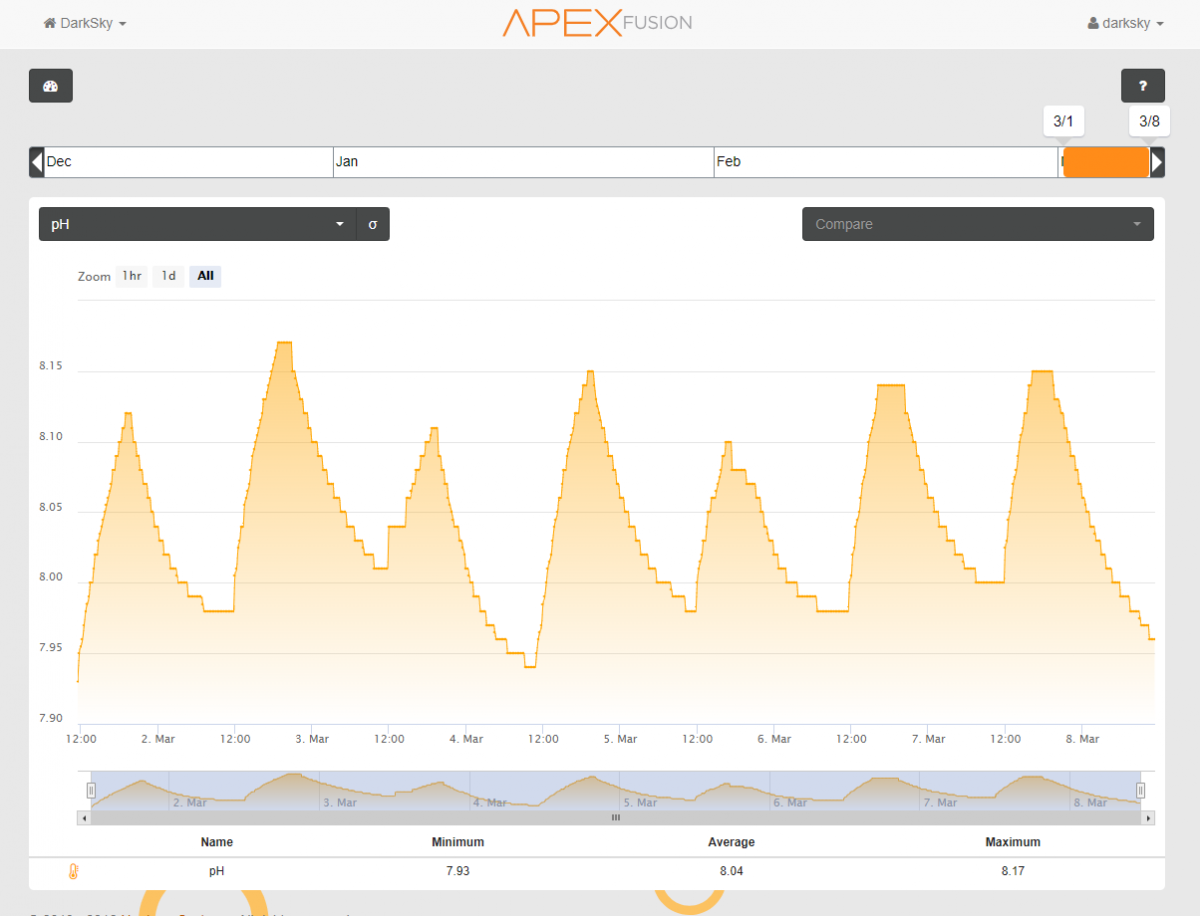Click the navigator scrollbar left arrow
The height and width of the screenshot is (916, 1200).
coord(84,817)
